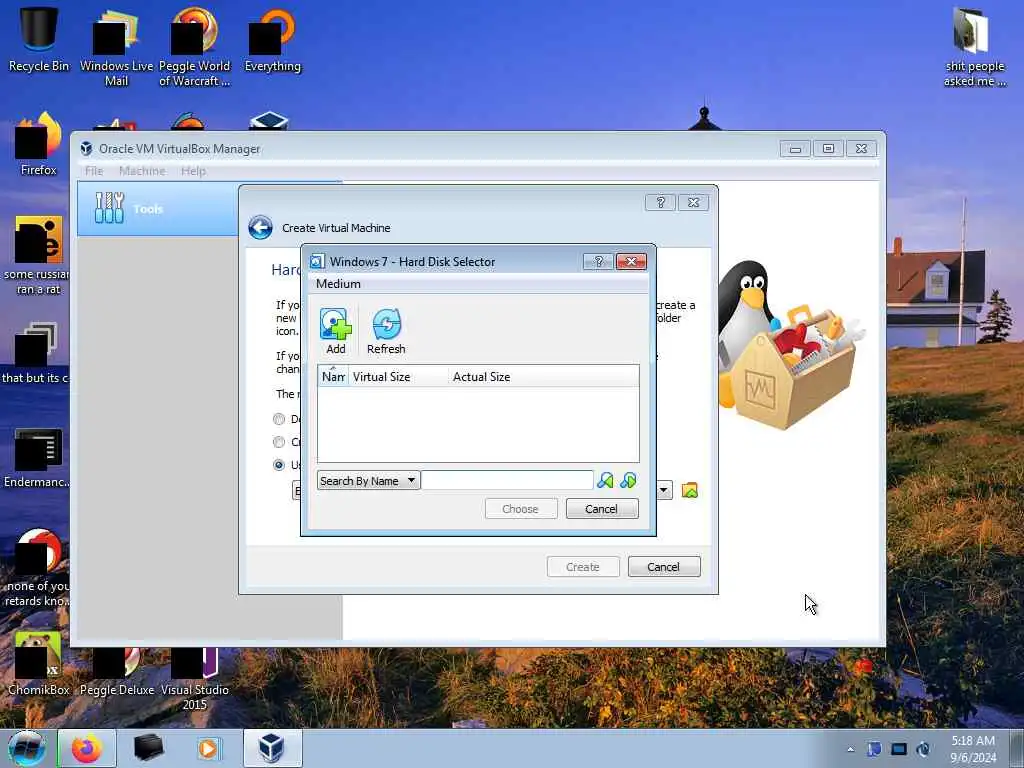
Task: Click into the disk search text field
Action: point(507,481)
